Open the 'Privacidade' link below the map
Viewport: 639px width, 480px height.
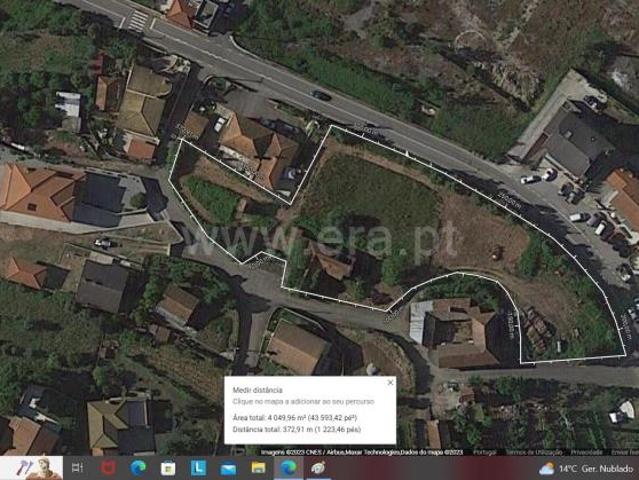(x=586, y=452)
